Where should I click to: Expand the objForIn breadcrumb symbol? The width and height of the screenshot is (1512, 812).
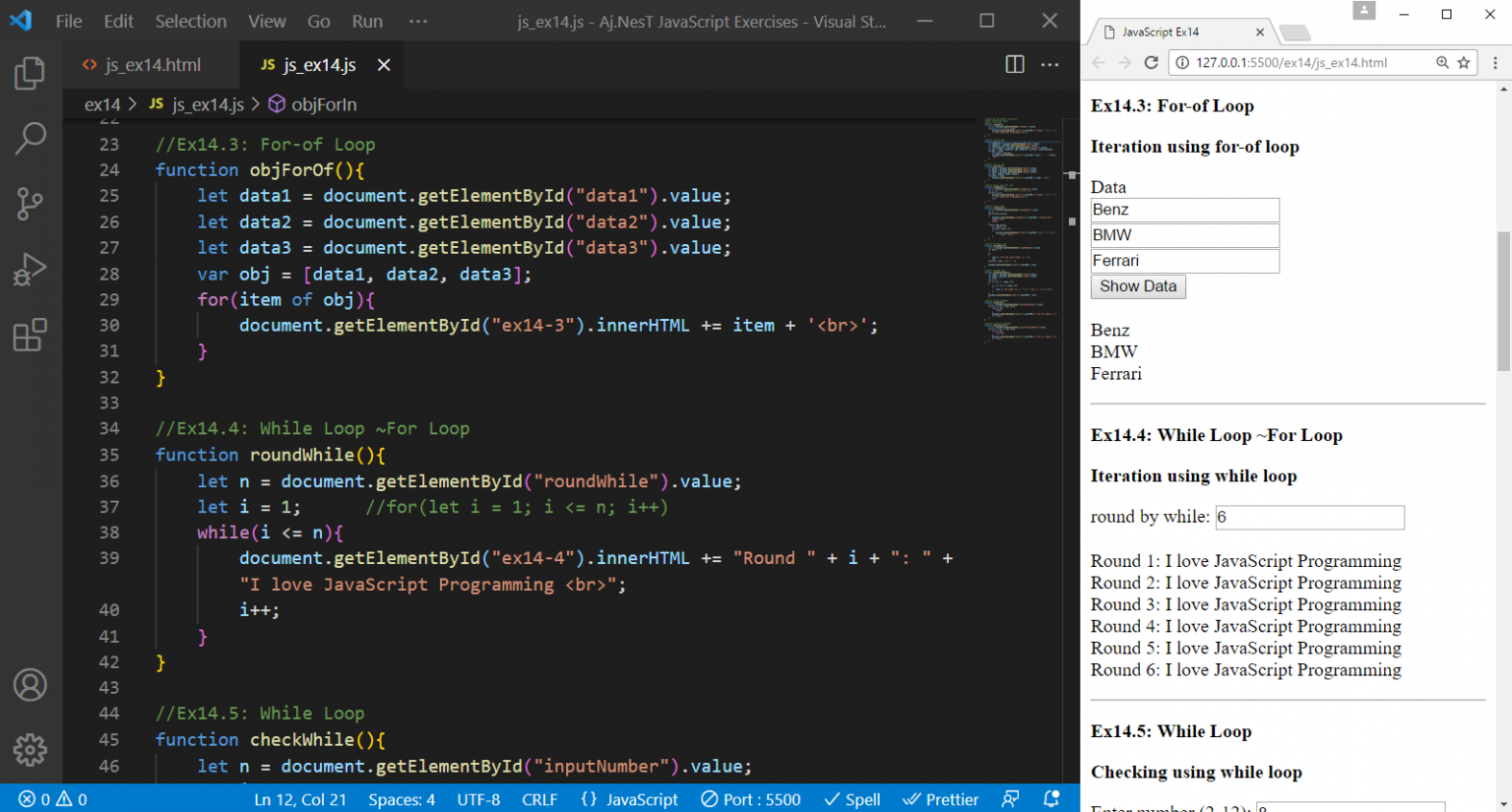[323, 104]
